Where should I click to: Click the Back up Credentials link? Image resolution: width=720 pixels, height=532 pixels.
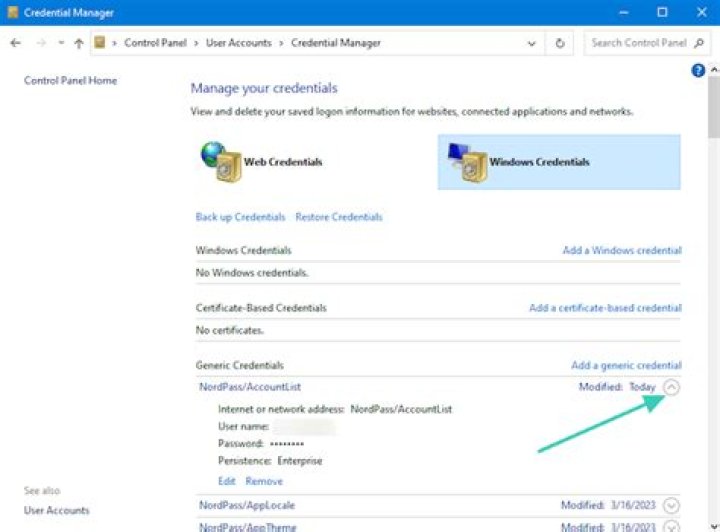click(x=240, y=217)
